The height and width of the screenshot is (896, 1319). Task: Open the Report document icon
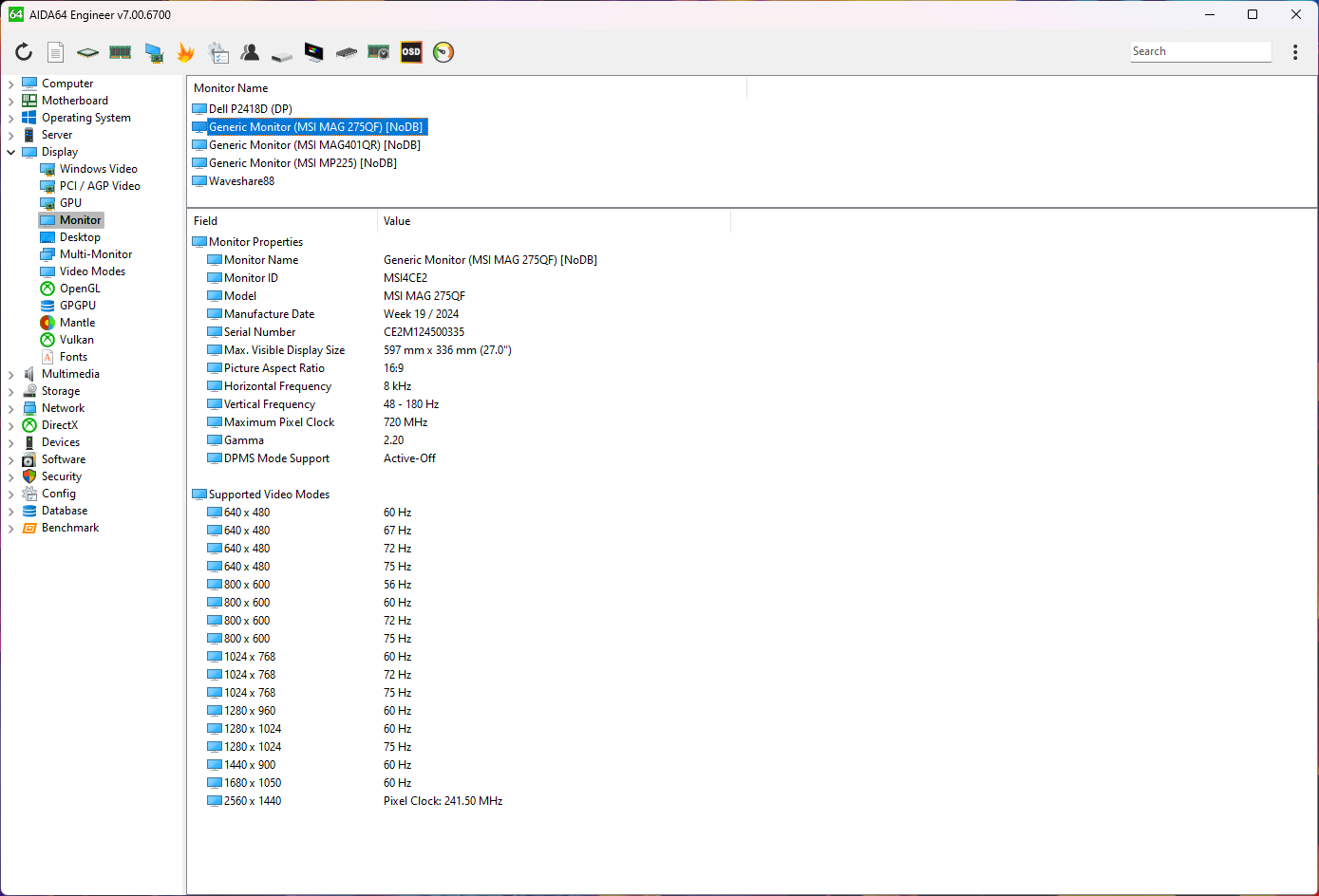tap(56, 52)
